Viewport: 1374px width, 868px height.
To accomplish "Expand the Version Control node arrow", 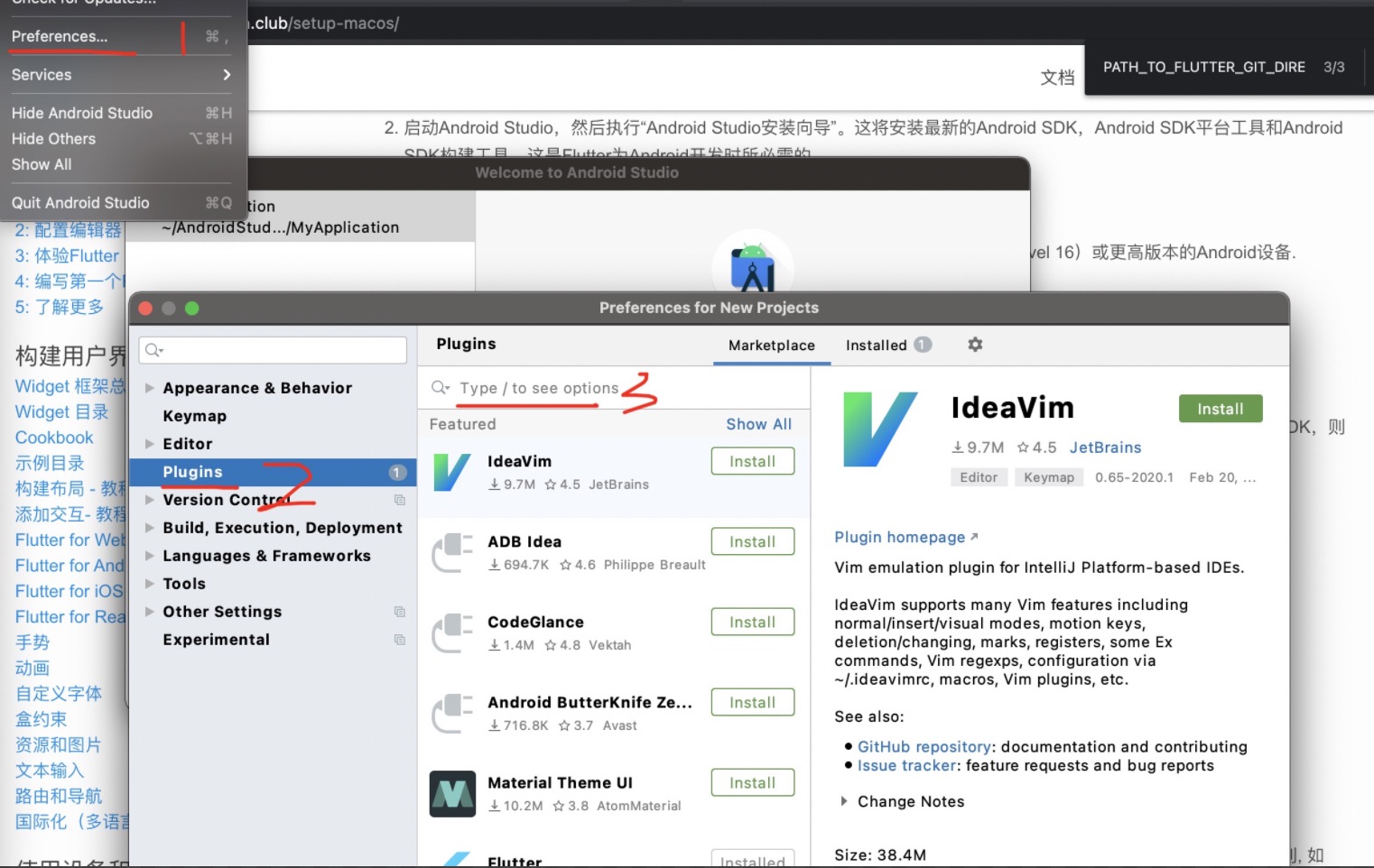I will coord(149,500).
